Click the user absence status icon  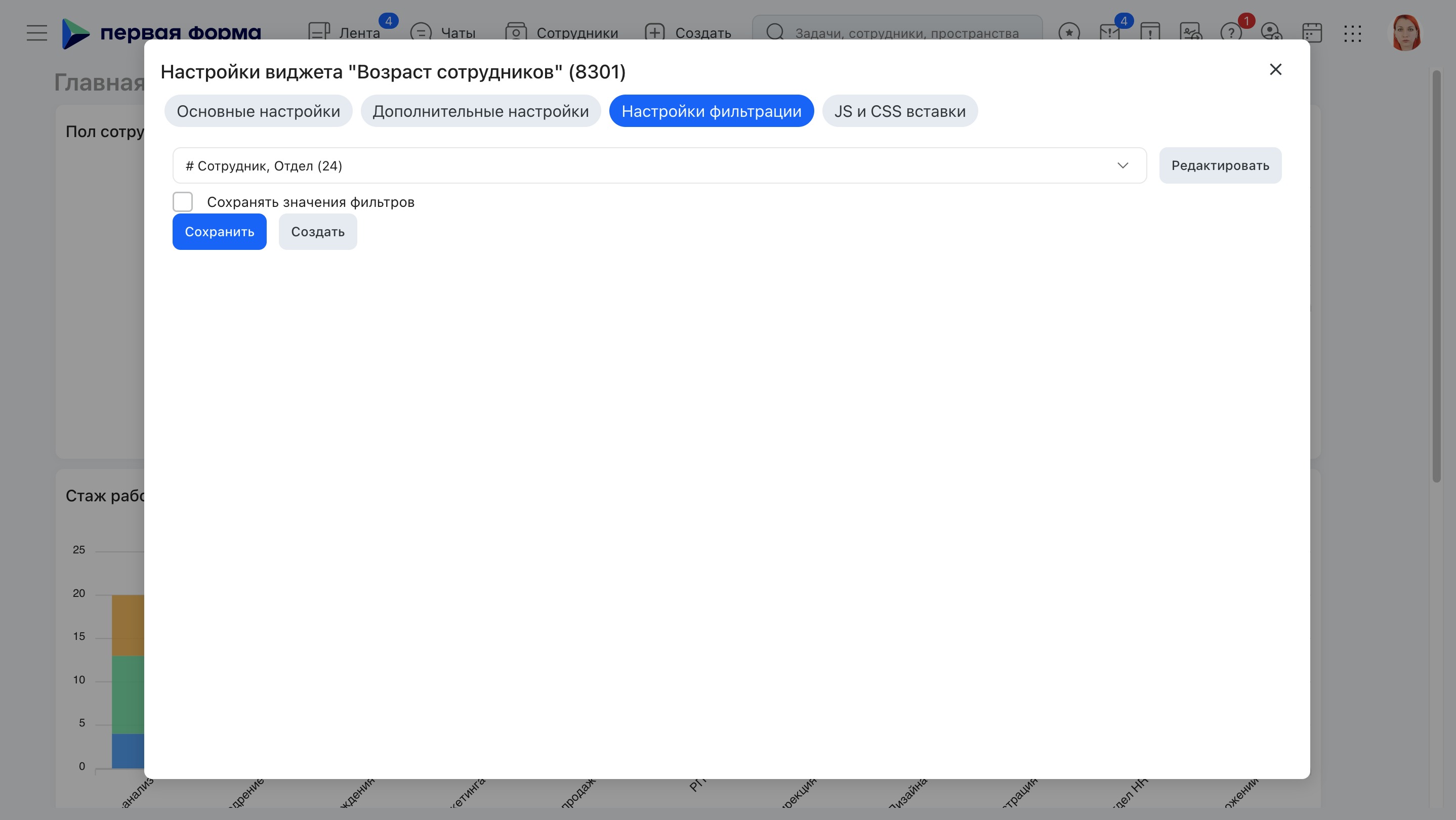(1271, 33)
